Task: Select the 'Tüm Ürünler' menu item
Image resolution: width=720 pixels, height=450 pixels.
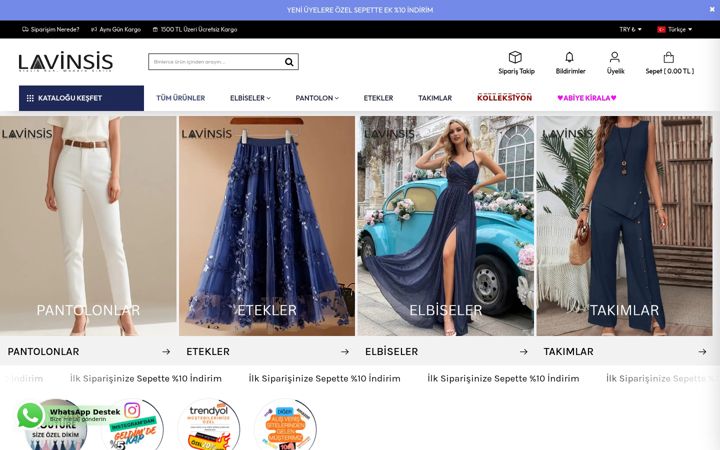Action: click(180, 98)
